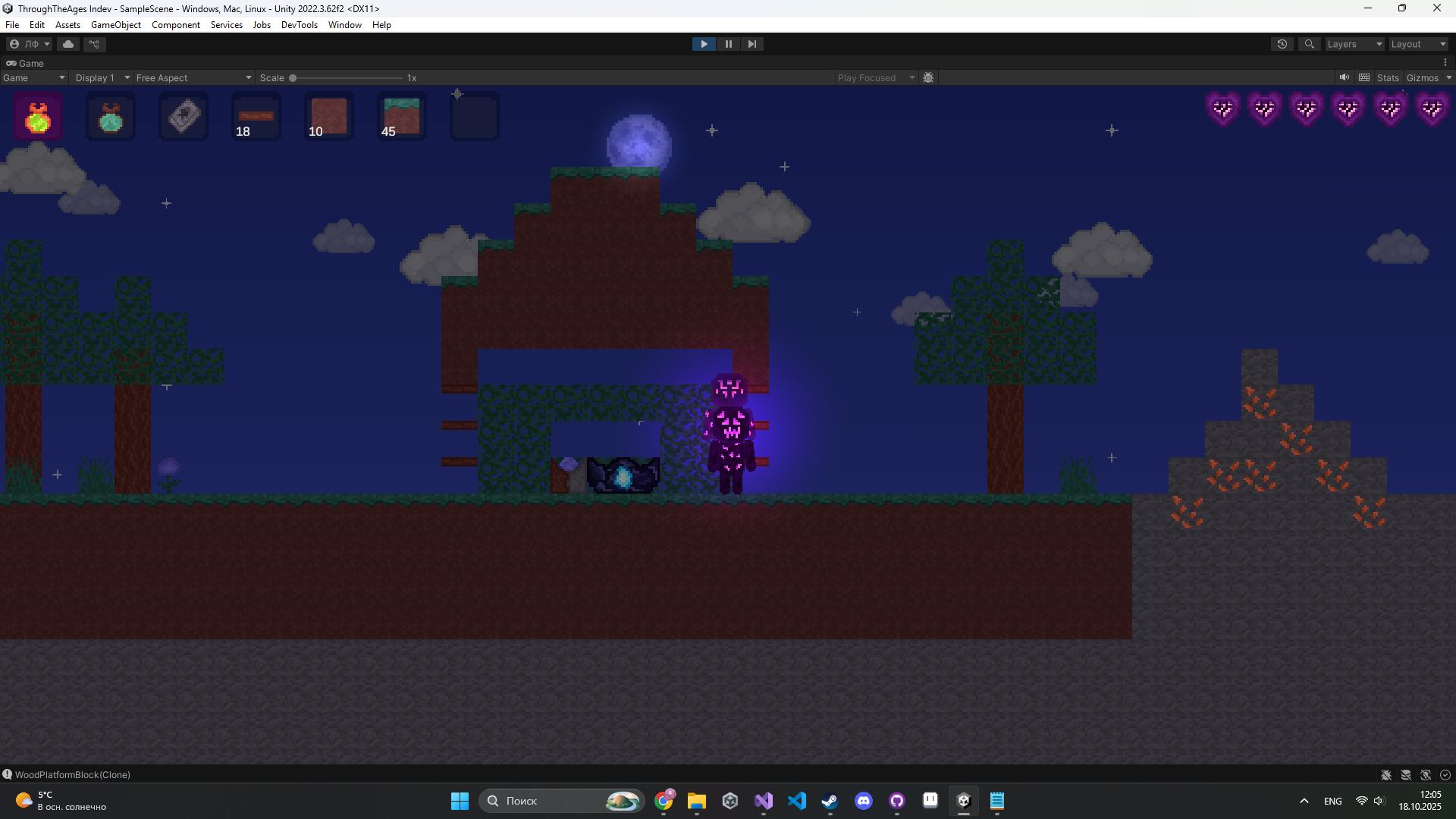The height and width of the screenshot is (819, 1456).
Task: Toggle Mute Audio in Game view
Action: (1344, 77)
